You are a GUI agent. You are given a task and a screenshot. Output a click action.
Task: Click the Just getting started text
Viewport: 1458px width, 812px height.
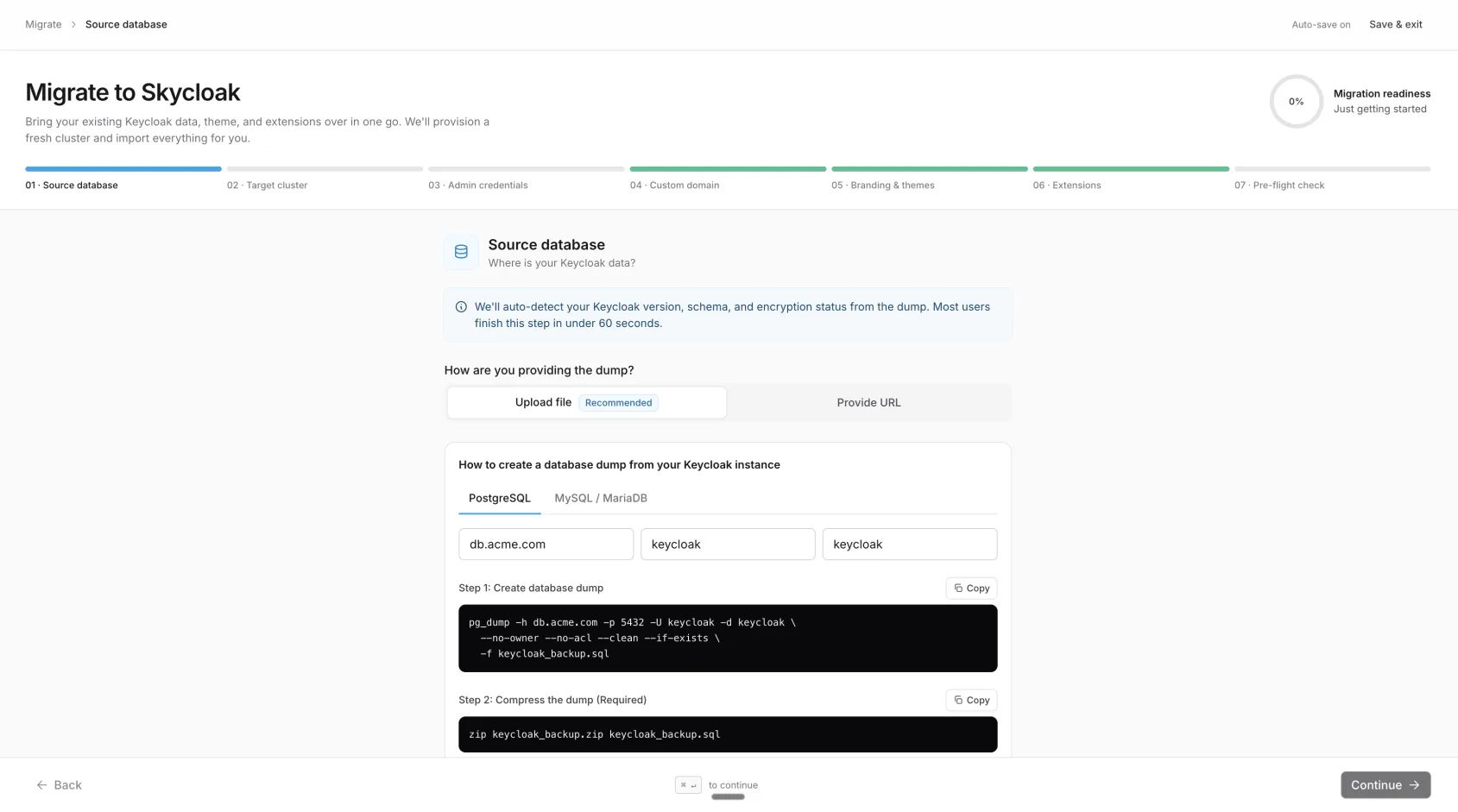pyautogui.click(x=1379, y=109)
